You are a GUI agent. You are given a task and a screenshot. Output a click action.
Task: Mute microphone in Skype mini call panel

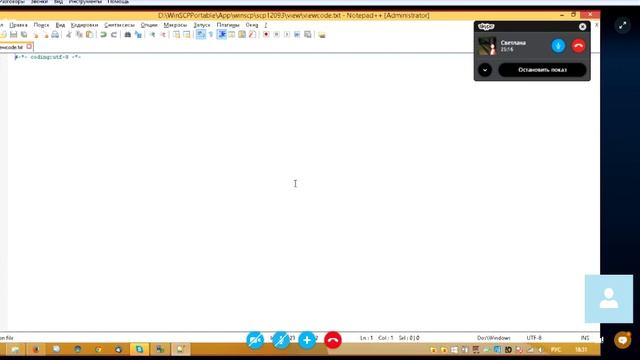pos(558,46)
